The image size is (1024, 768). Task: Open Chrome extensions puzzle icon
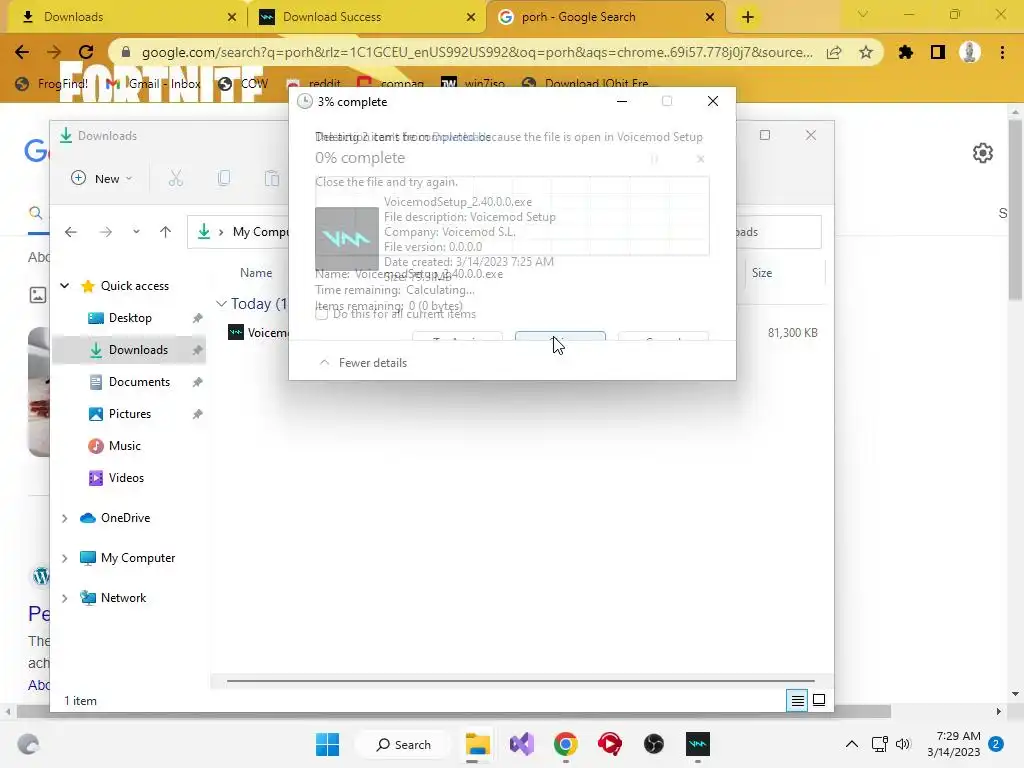tap(906, 52)
